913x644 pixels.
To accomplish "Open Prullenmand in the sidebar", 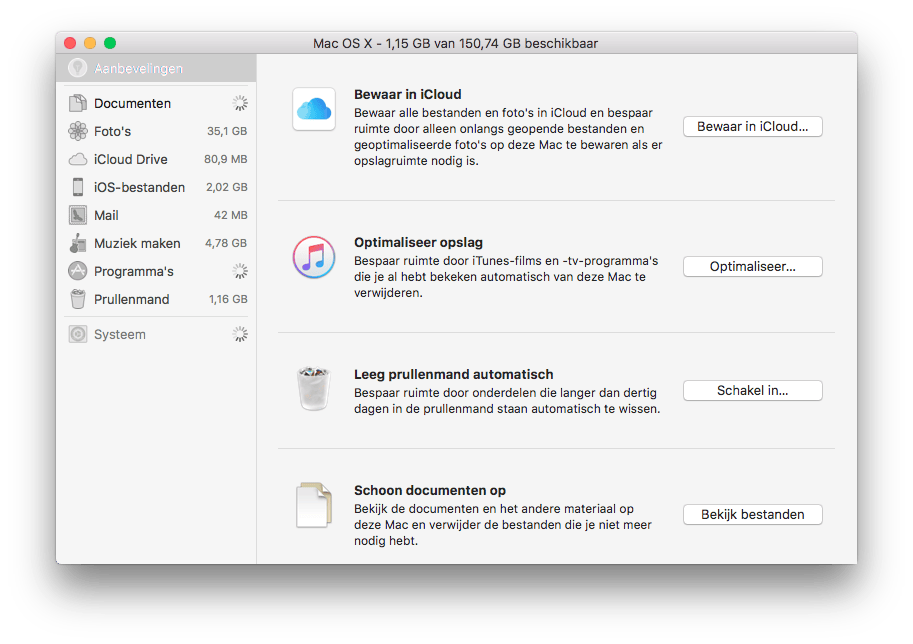I will coord(156,299).
